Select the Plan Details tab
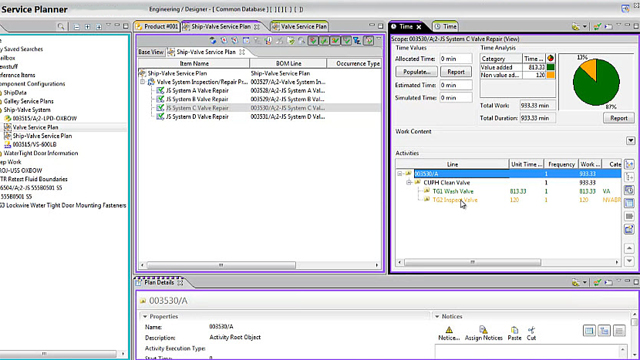 159,282
